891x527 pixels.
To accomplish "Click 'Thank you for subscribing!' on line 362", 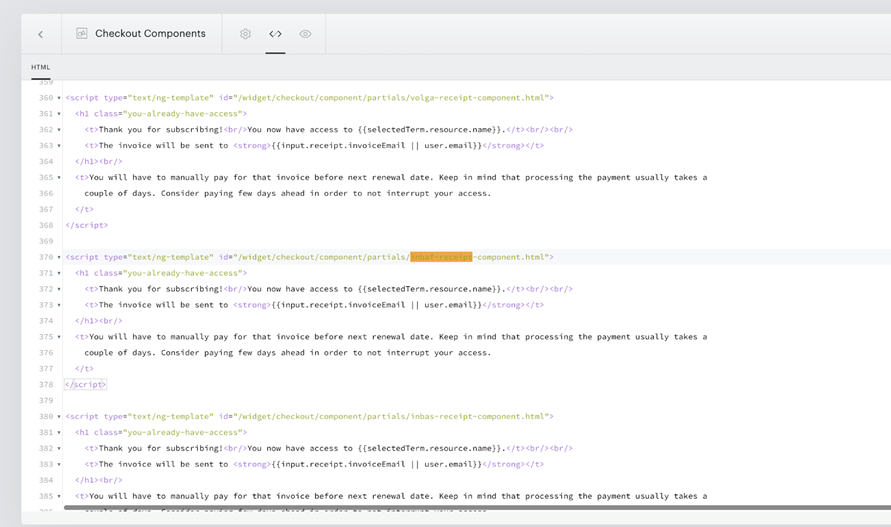I will (161, 130).
